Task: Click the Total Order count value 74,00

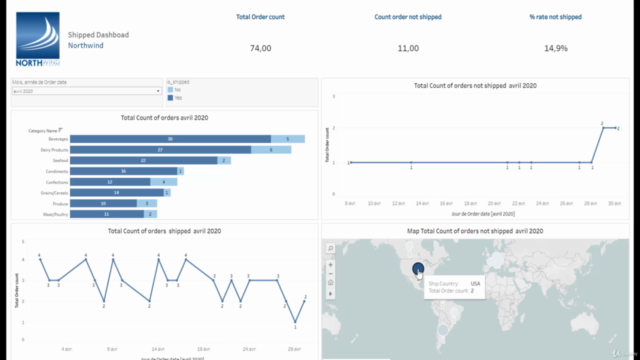Action: (260, 48)
